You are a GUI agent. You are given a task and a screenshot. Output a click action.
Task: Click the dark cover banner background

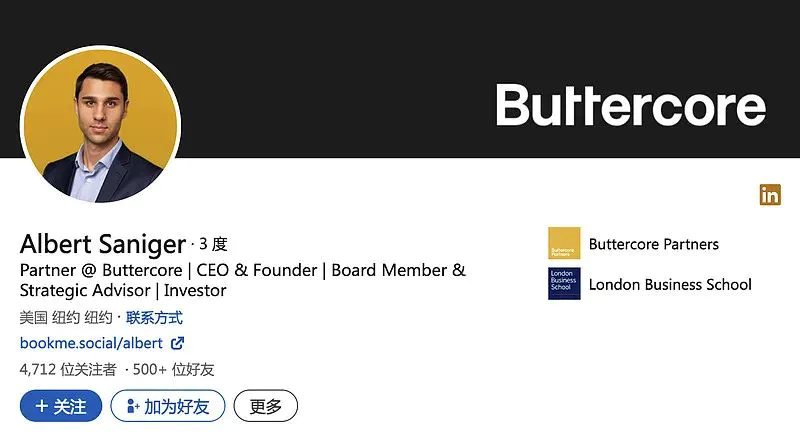[x=350, y=60]
